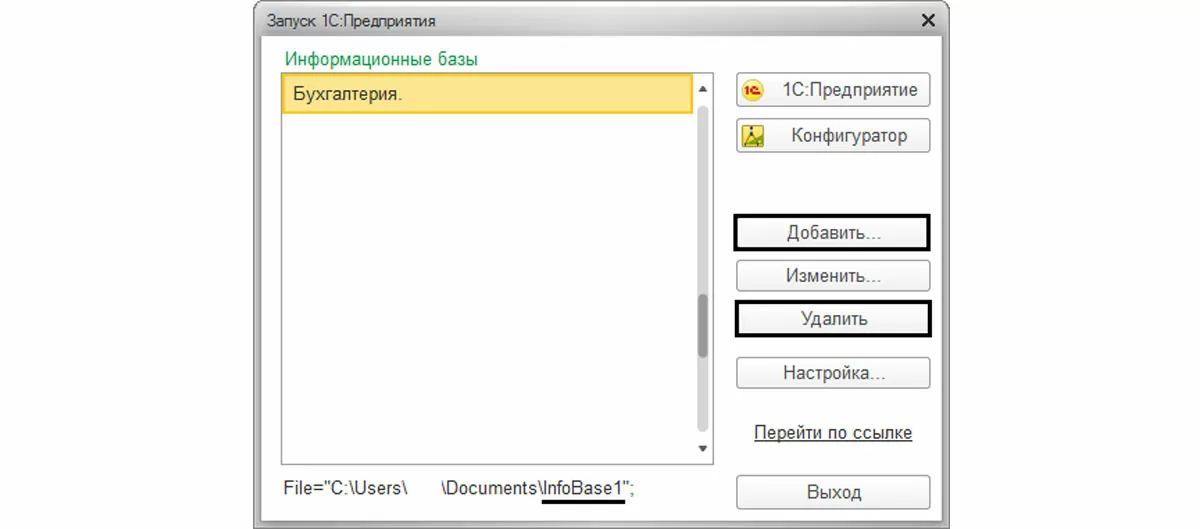Open Настройка... dialog
Viewport: 1200px width, 529px height.
coord(833,373)
